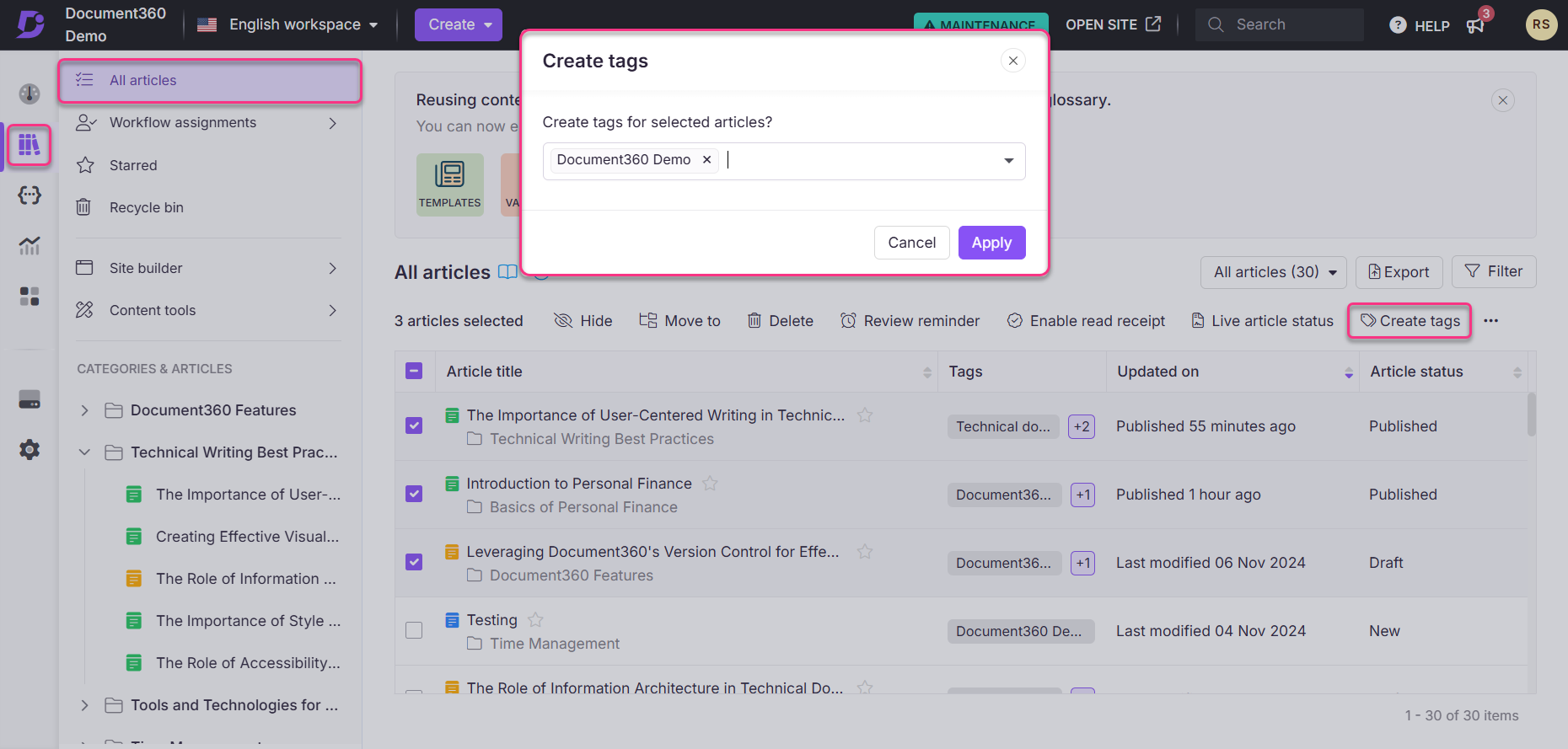Screen dimensions: 1568x749
Task: Open the dashboard icon in left rail
Action: [x=30, y=94]
